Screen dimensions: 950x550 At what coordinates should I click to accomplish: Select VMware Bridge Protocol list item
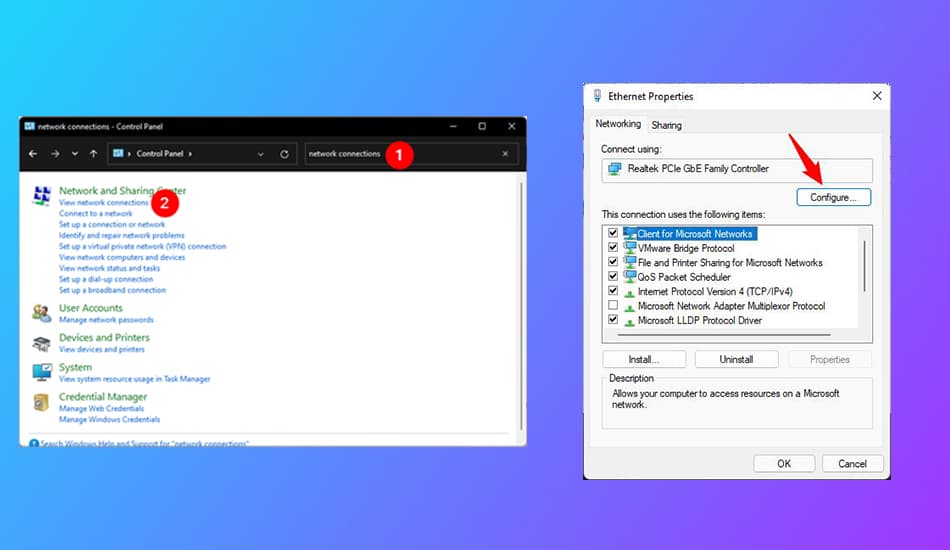coord(685,248)
